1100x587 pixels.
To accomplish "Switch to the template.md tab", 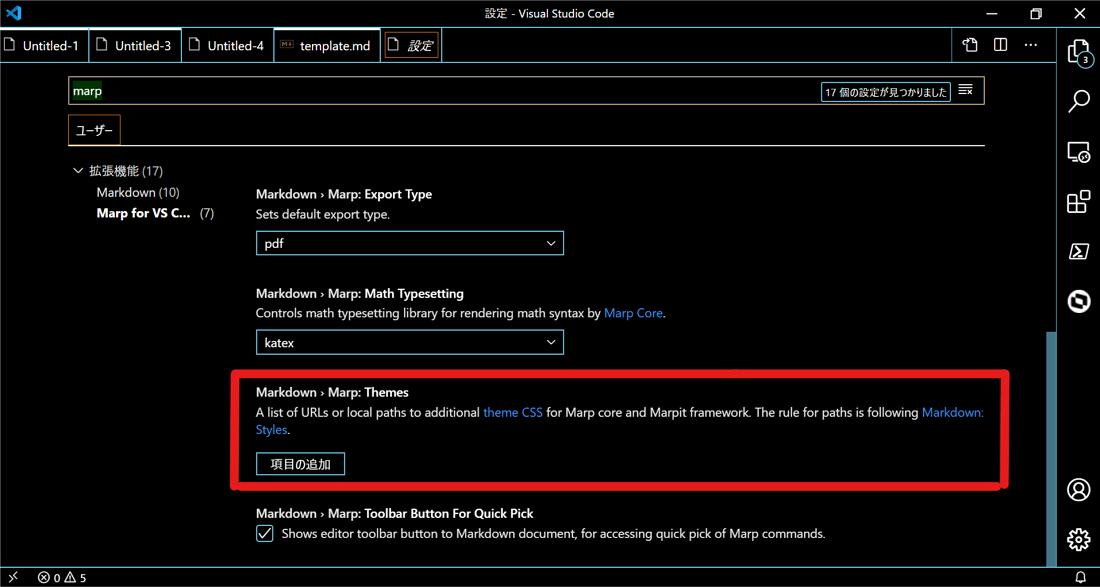I will tap(328, 46).
